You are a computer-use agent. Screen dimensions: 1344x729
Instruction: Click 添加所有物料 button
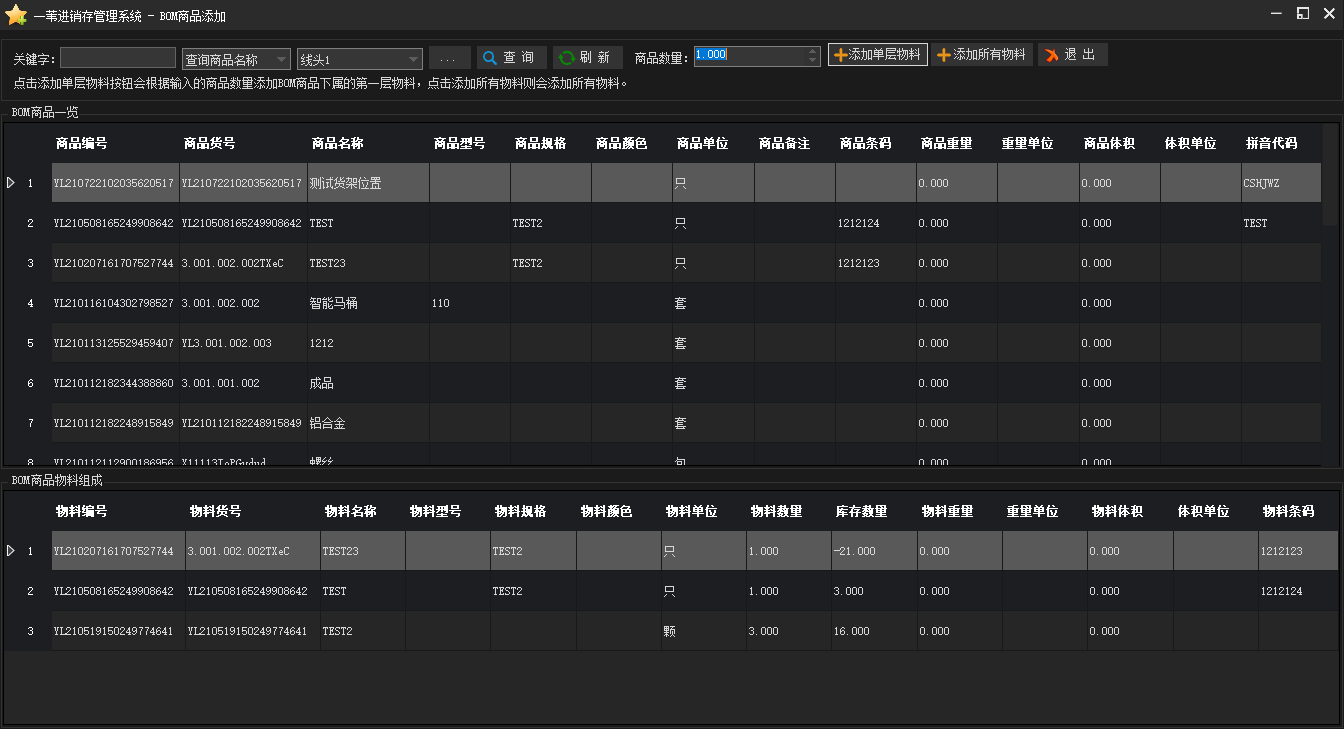(x=982, y=55)
